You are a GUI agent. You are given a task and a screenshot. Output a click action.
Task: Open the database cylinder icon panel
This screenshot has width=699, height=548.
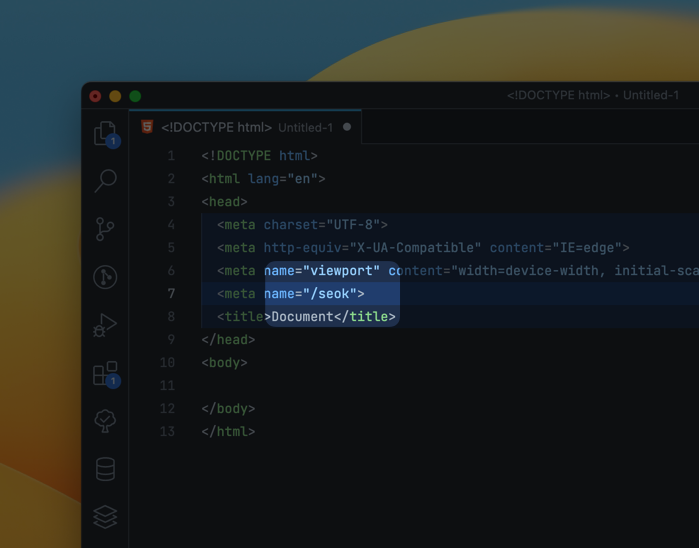pos(105,468)
